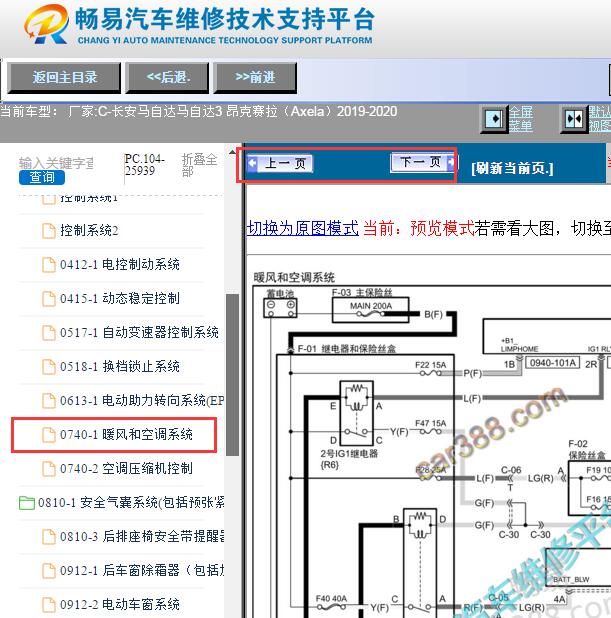611x618 pixels.
Task: Click document icon beside 0740-1 暖风和空调系统
Action: pos(49,435)
